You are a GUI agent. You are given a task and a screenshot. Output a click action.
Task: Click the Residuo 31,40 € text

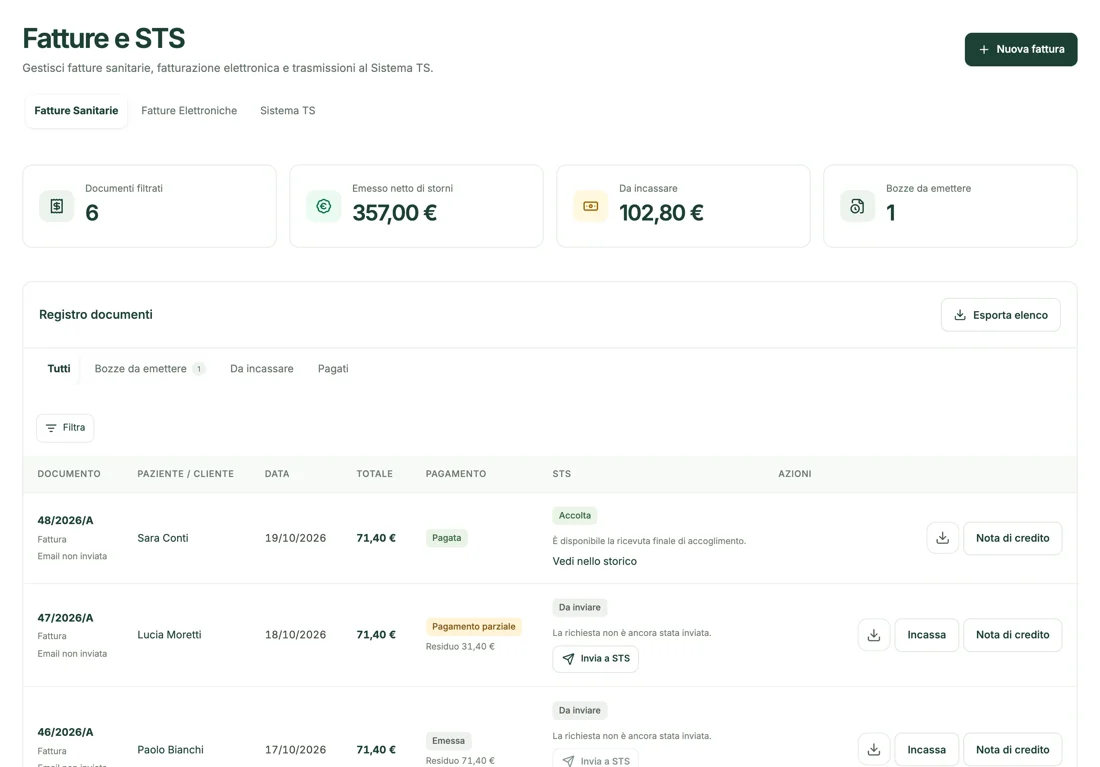tap(460, 647)
